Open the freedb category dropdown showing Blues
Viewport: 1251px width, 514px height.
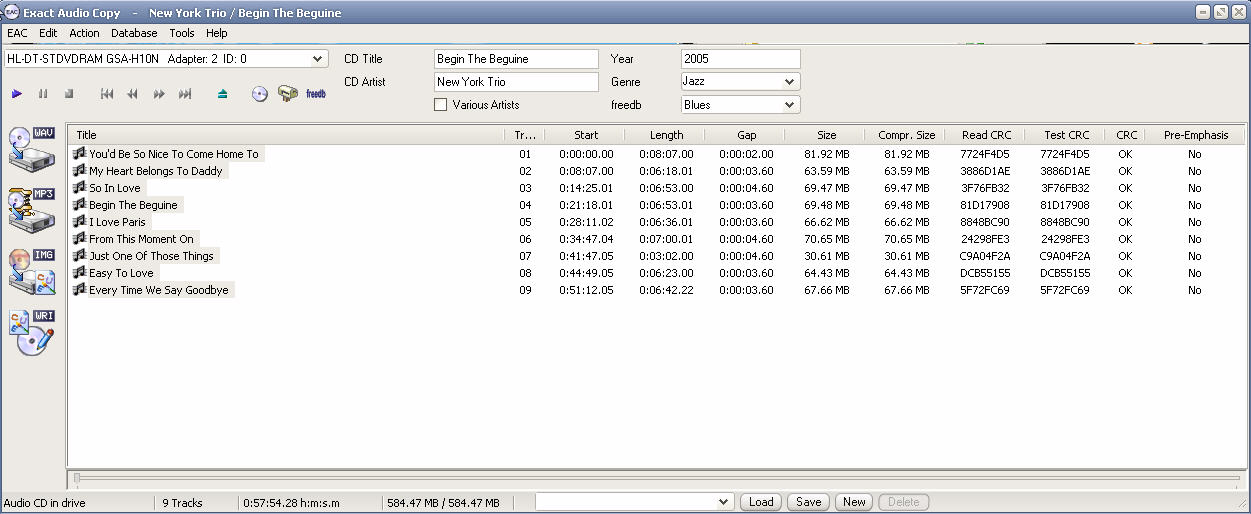click(x=789, y=105)
